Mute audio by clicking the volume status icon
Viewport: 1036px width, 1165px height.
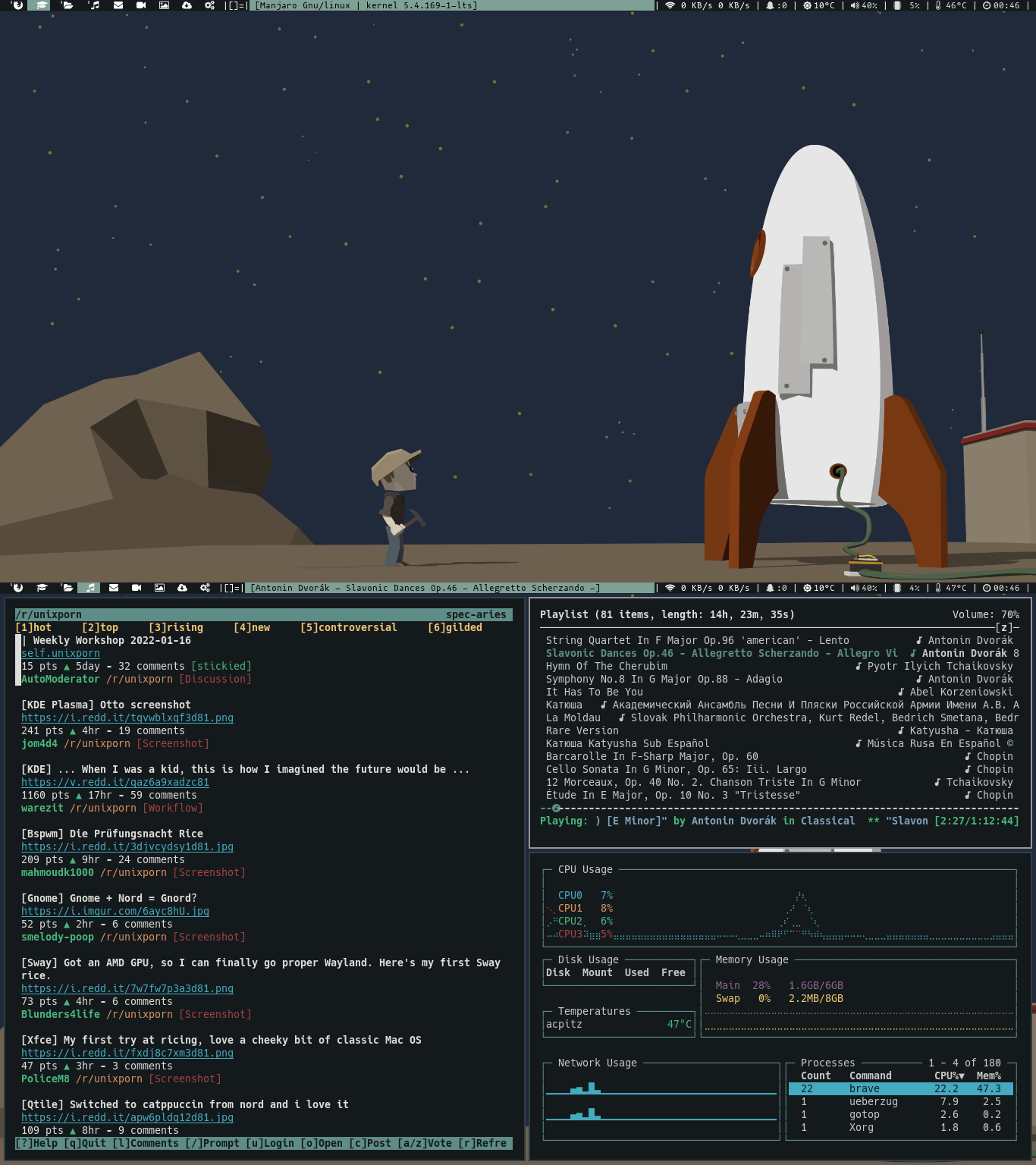[856, 5]
